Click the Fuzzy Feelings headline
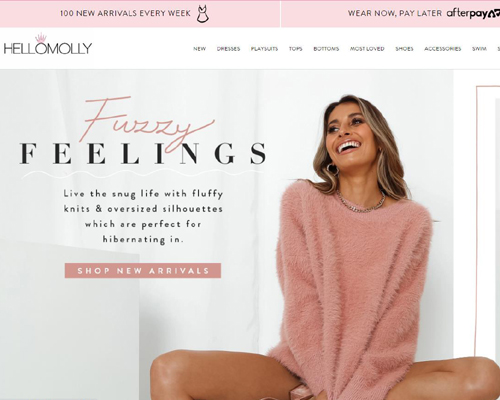 pos(143,132)
